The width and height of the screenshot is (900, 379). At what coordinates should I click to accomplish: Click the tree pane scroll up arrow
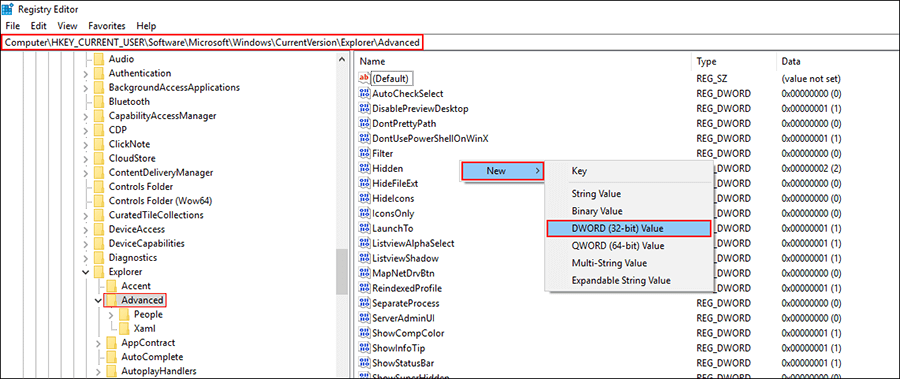coord(343,59)
